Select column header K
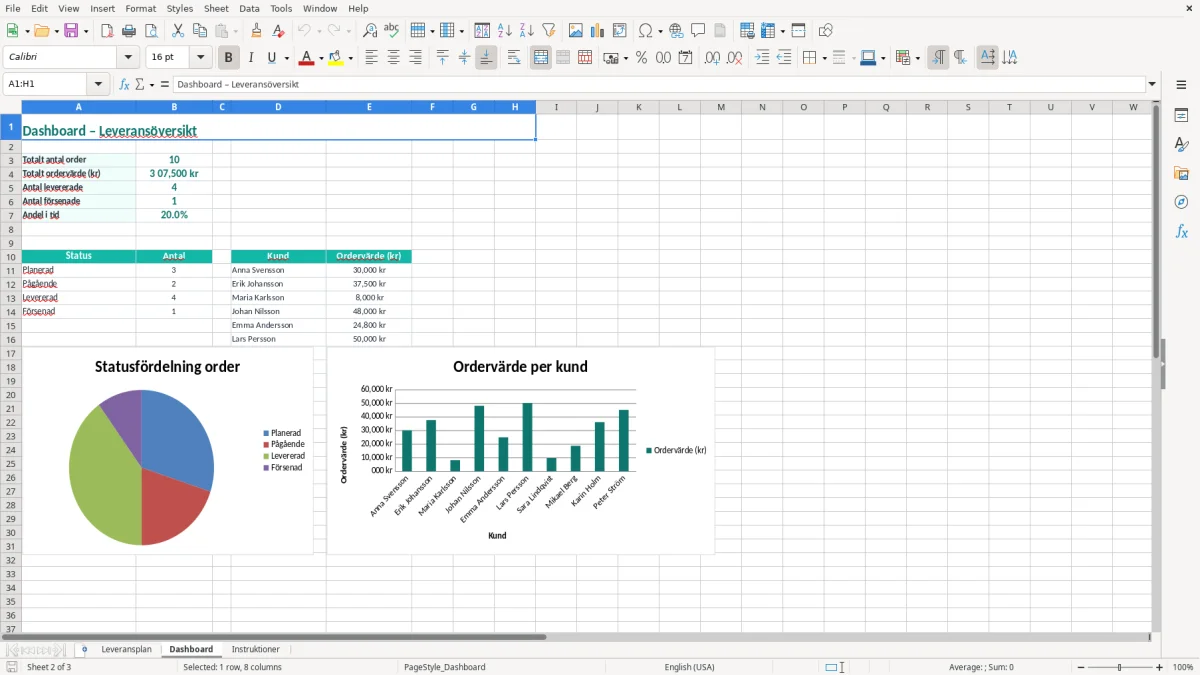Screen dimensions: 1200x675 (638, 107)
